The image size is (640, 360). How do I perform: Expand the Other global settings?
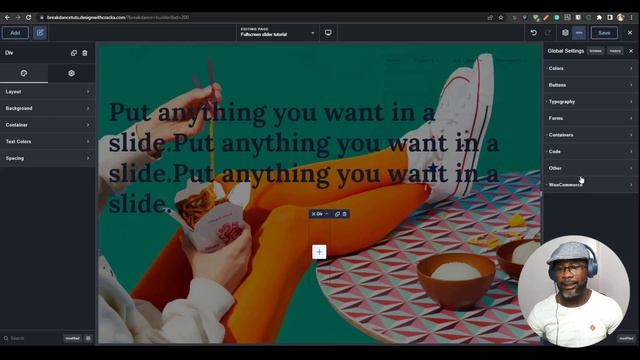pos(590,168)
